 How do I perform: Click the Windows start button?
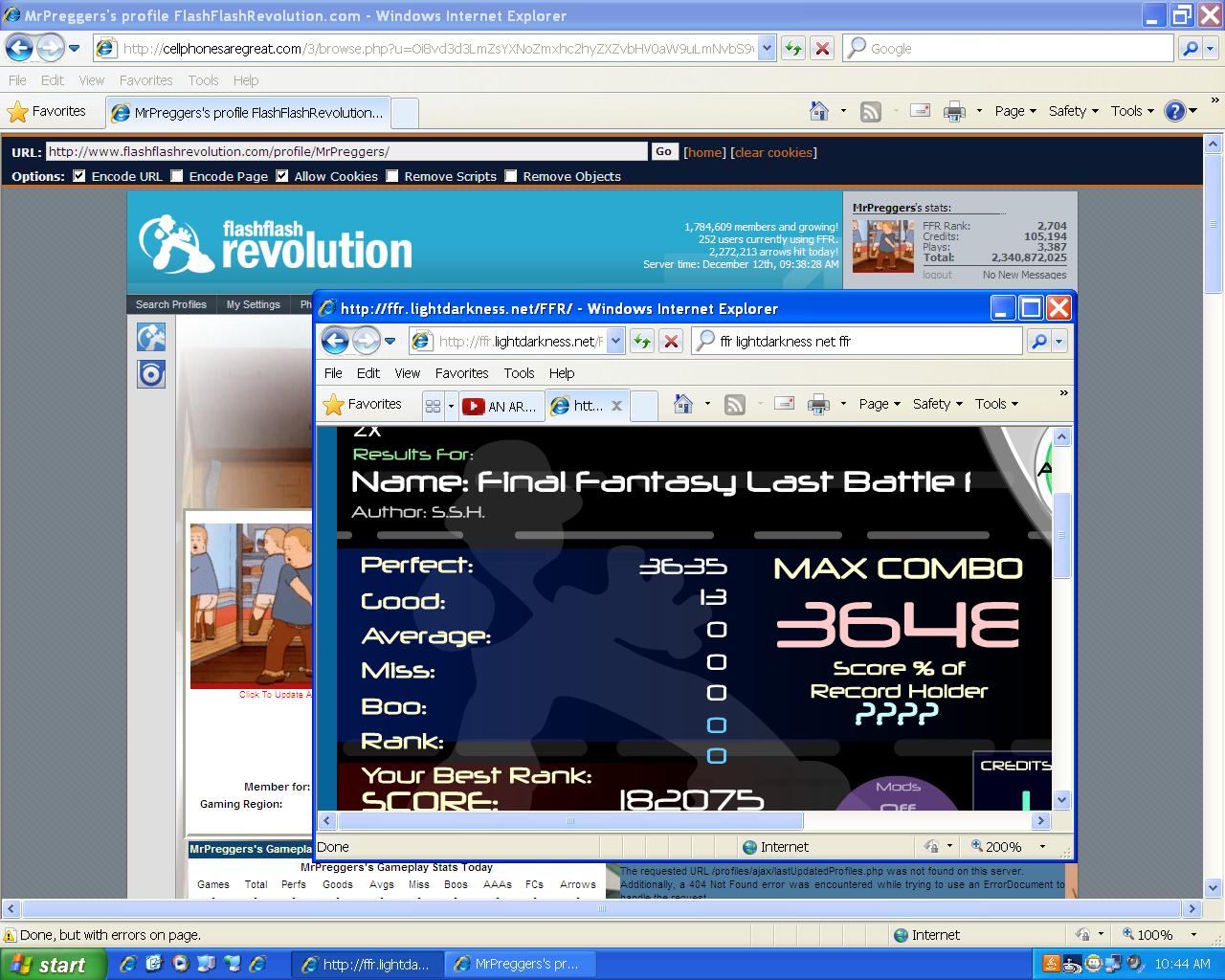click(x=48, y=965)
